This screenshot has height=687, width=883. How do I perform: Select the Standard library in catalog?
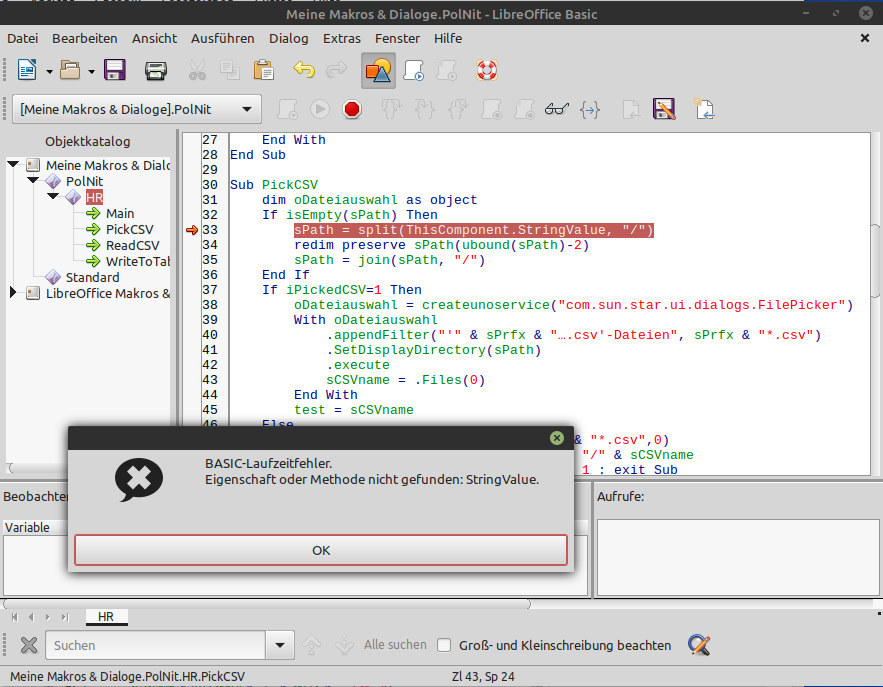pyautogui.click(x=92, y=277)
